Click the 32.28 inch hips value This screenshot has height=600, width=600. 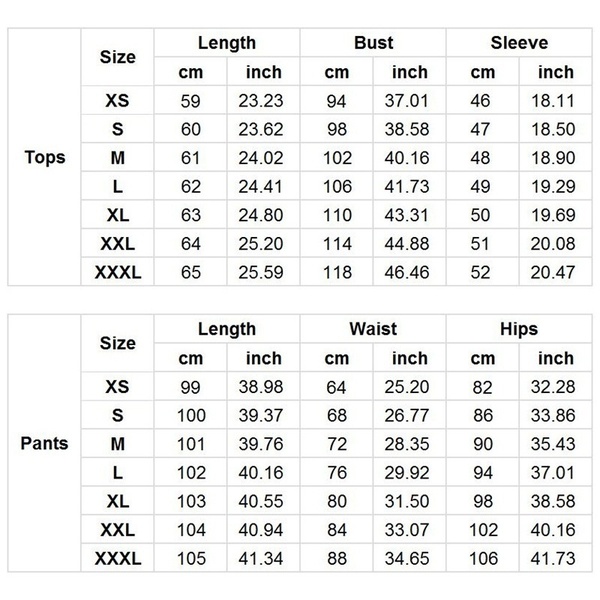point(556,386)
